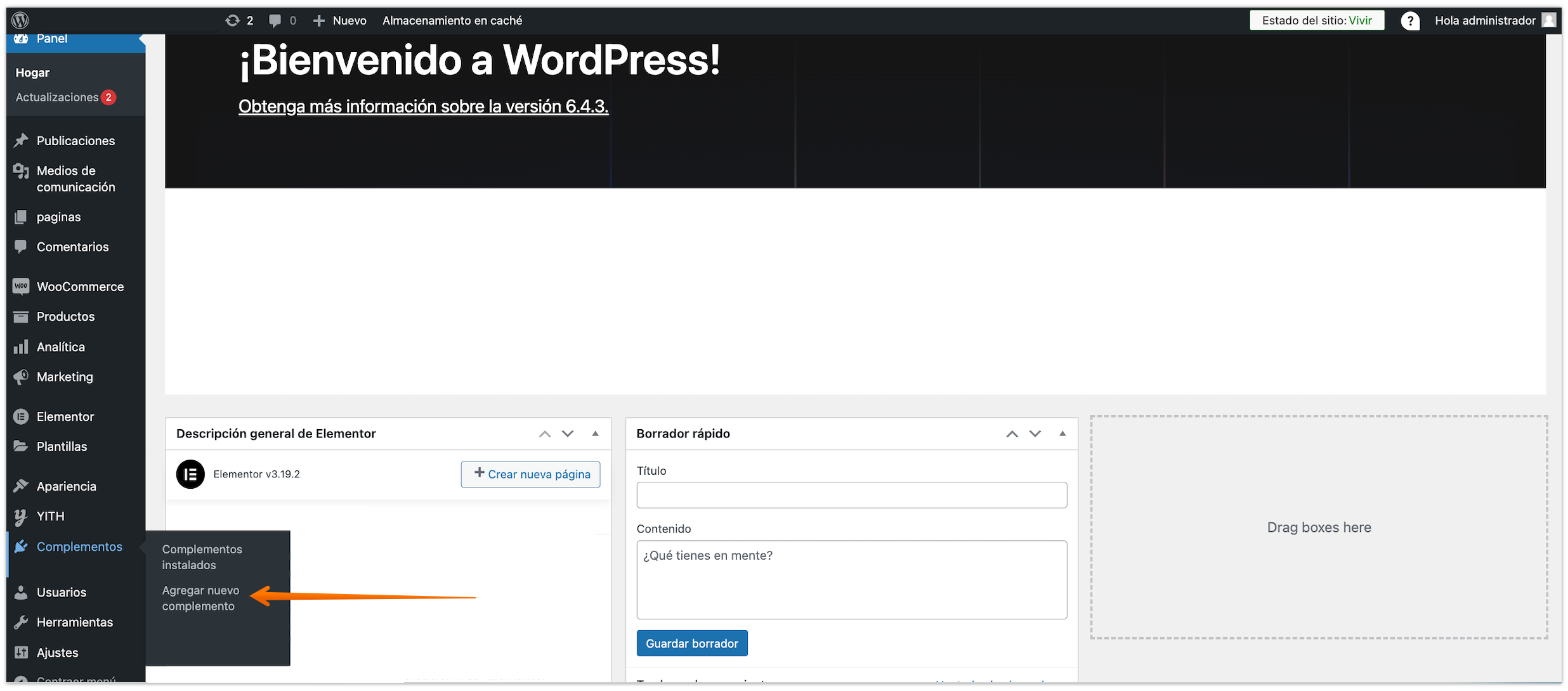Open the updates icon in admin bar

[x=233, y=20]
